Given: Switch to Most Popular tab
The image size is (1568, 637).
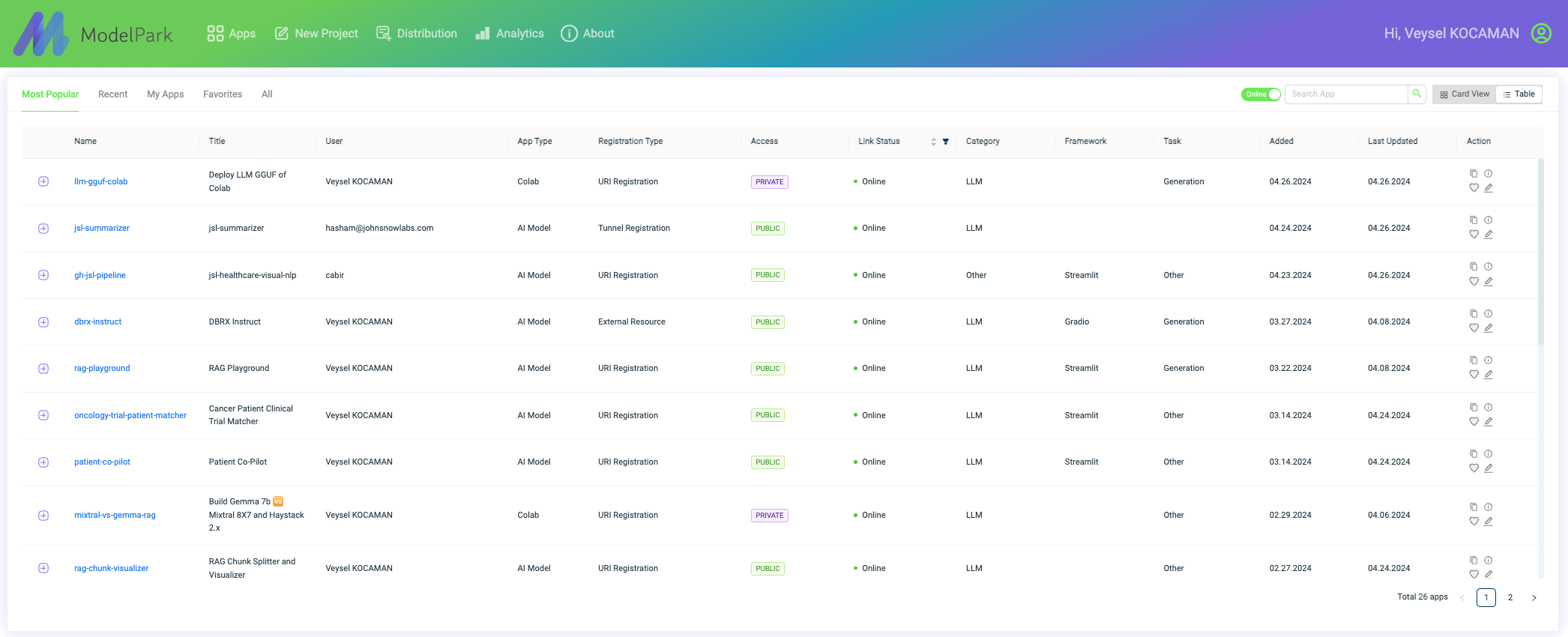Looking at the screenshot, I should coord(50,94).
